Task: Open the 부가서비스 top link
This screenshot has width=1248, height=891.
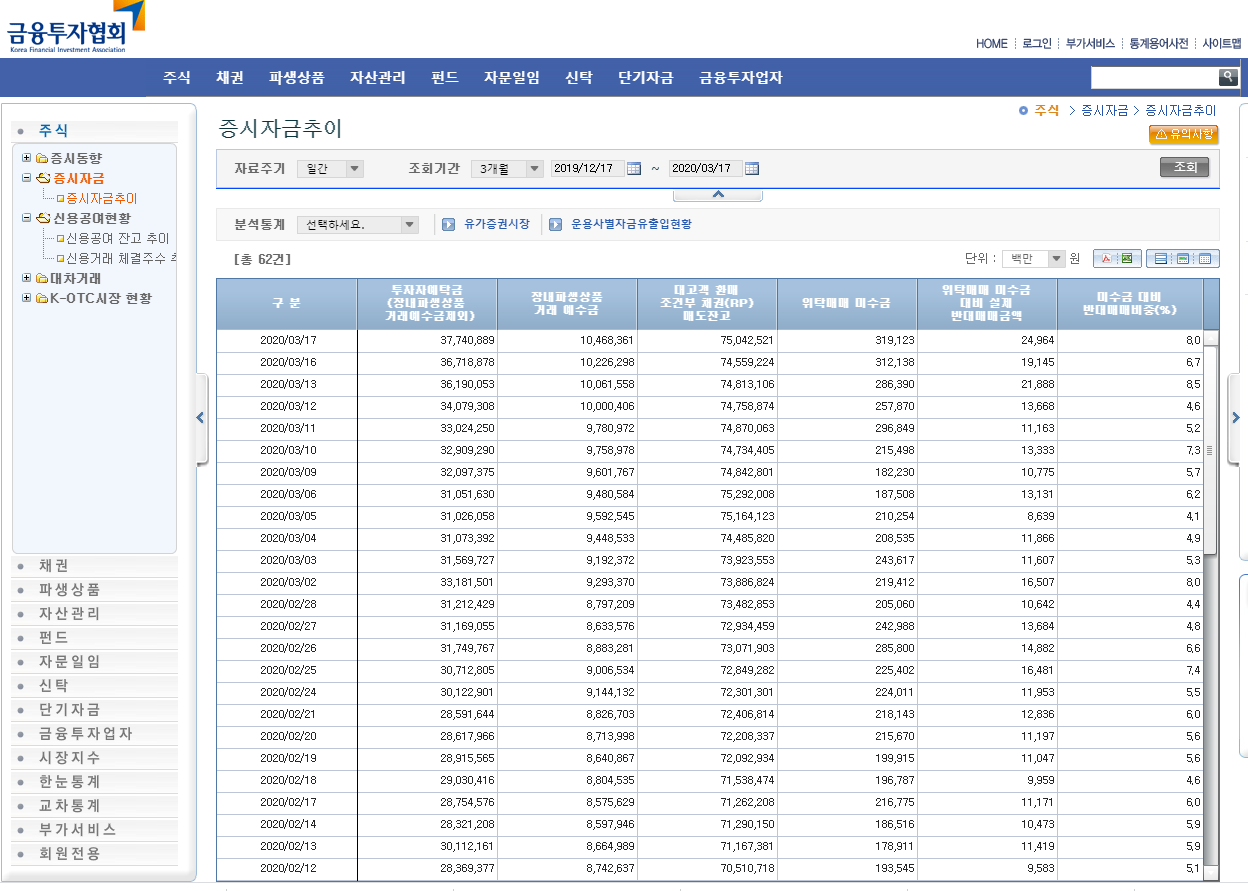Action: point(1090,43)
